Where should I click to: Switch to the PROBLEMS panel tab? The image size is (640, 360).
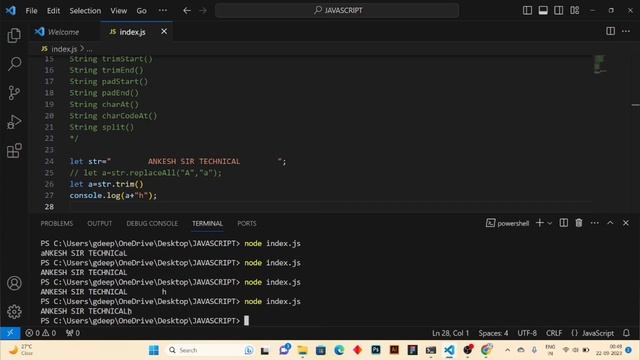point(57,223)
